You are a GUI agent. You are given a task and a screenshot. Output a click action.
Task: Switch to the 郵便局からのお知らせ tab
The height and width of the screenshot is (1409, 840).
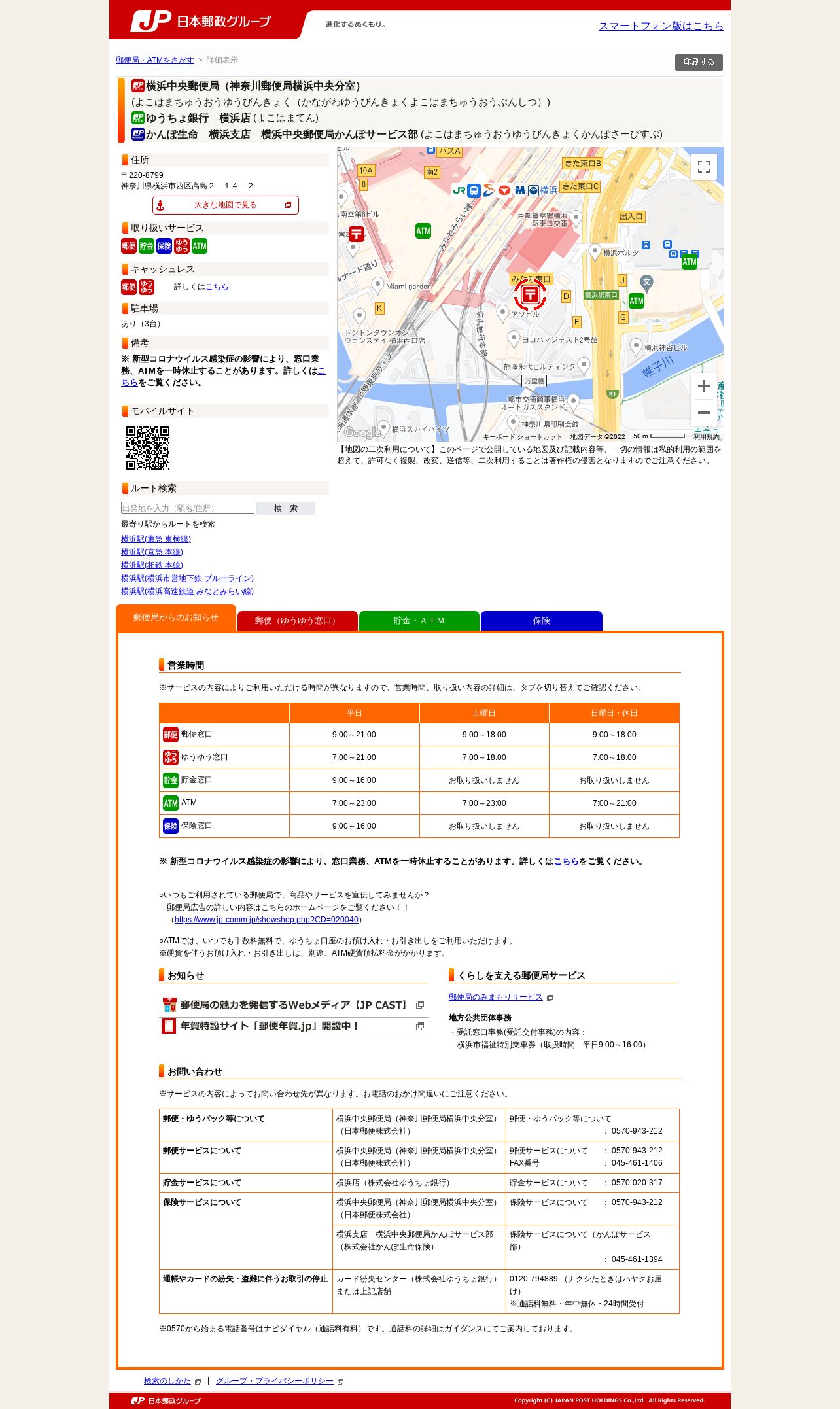pyautogui.click(x=176, y=618)
